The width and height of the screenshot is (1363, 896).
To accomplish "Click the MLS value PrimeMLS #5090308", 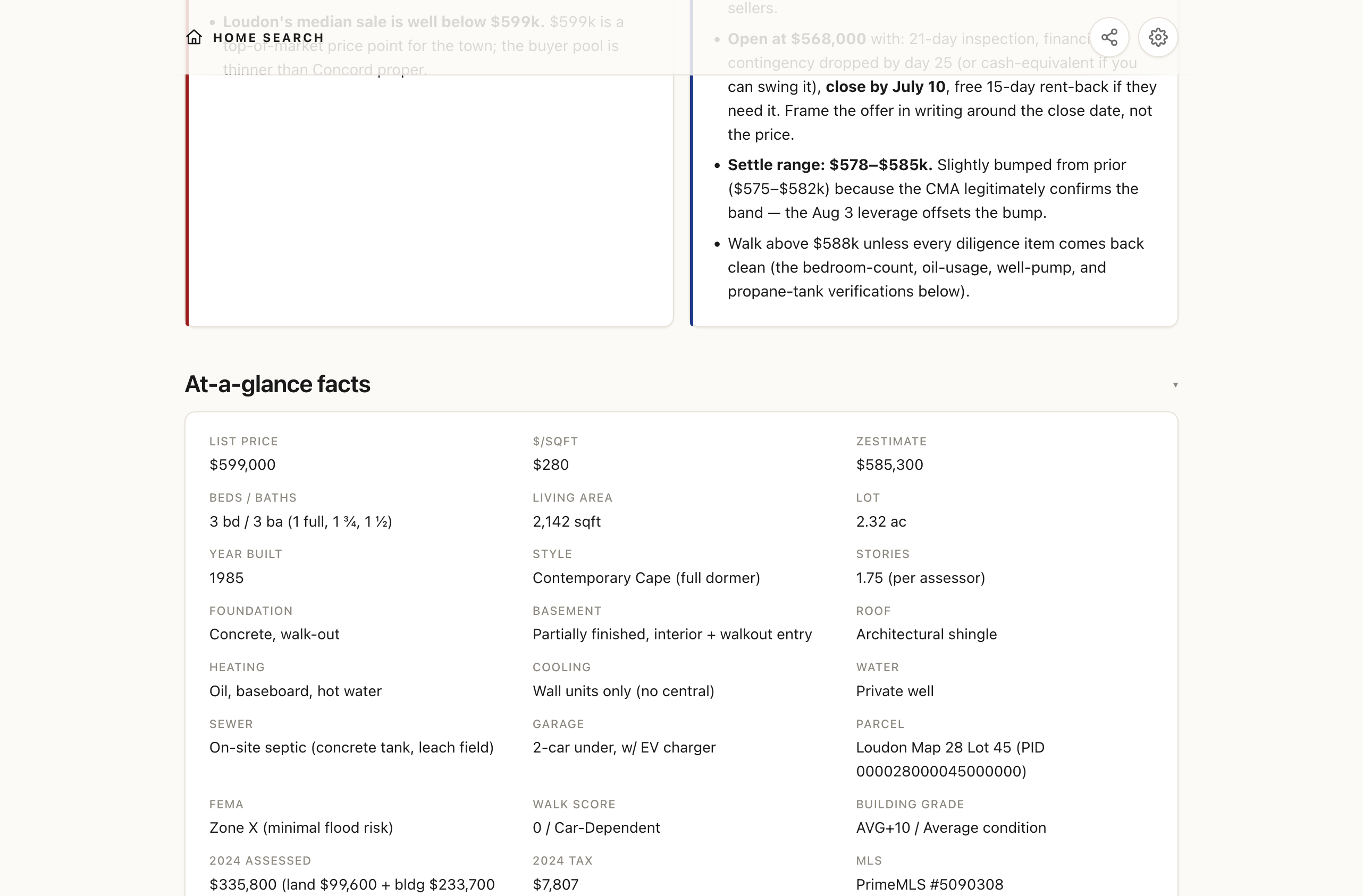I will [929, 884].
